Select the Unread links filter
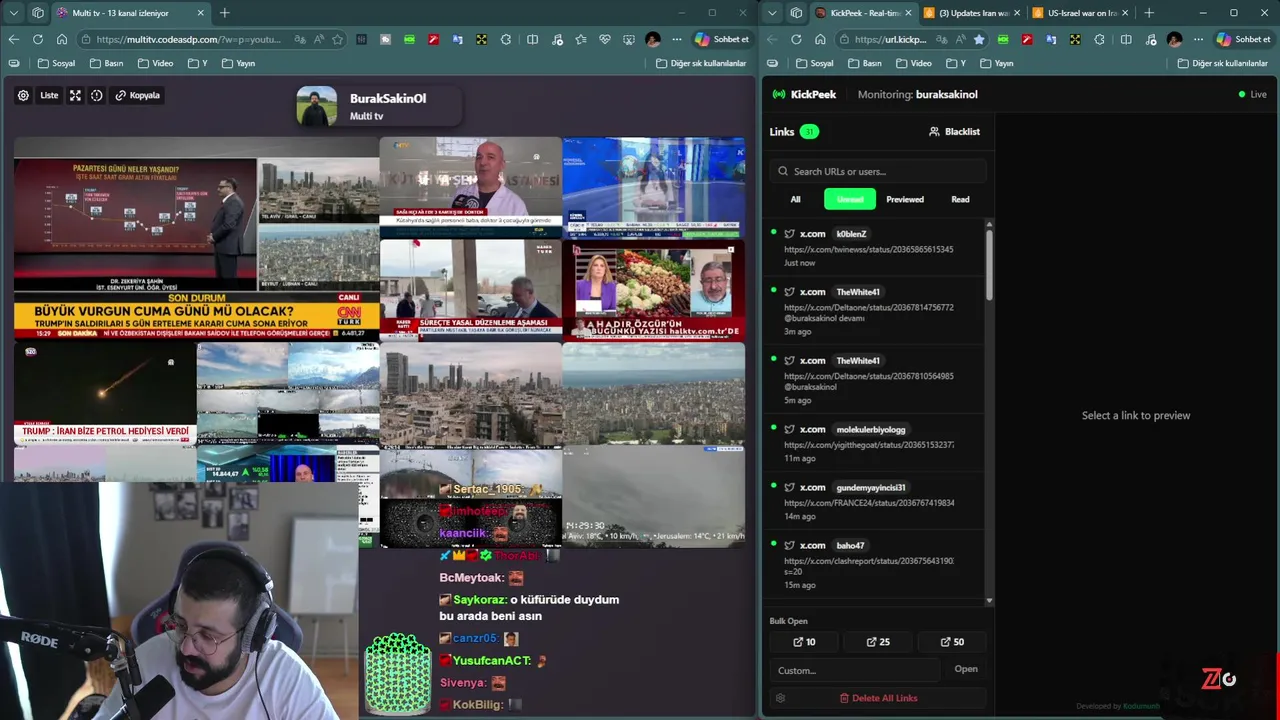Image resolution: width=1280 pixels, height=720 pixels. click(x=850, y=199)
